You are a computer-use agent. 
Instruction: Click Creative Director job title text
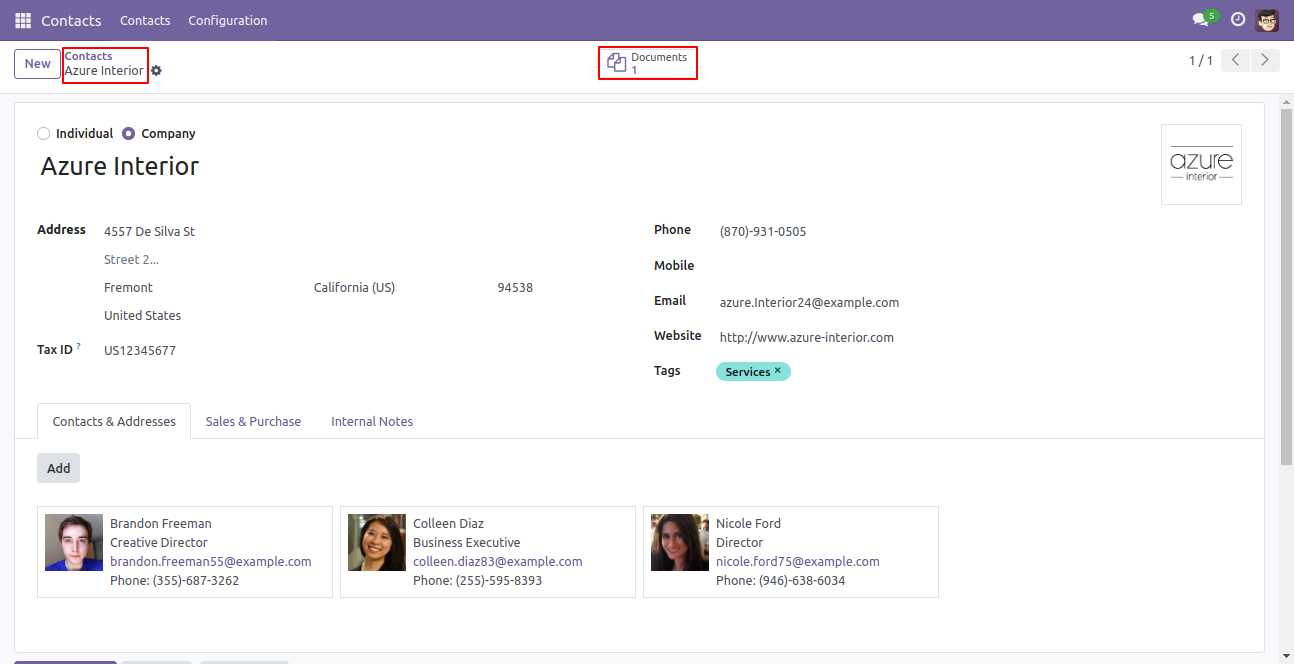pyautogui.click(x=159, y=542)
